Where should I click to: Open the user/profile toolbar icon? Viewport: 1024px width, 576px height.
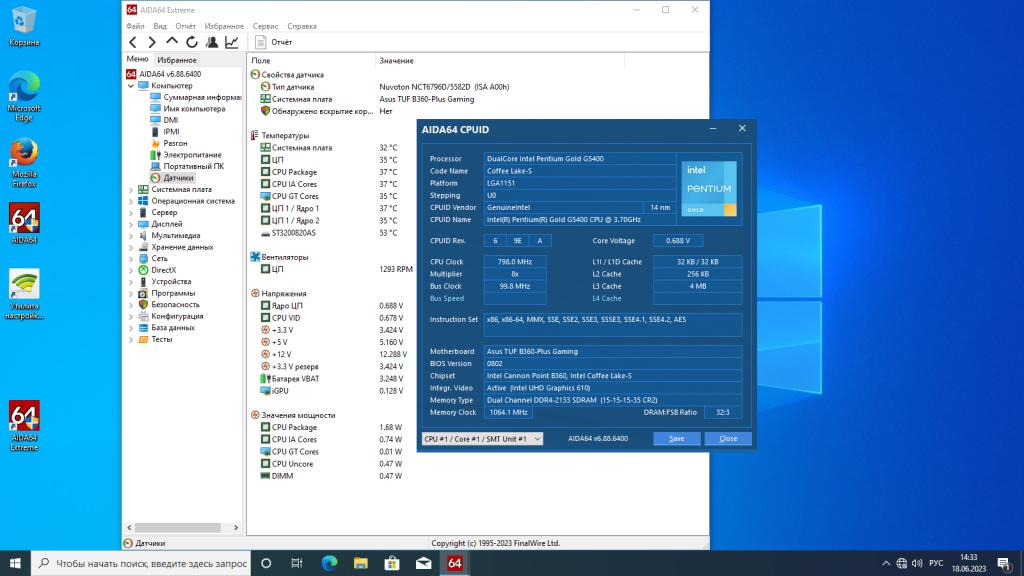(x=212, y=42)
